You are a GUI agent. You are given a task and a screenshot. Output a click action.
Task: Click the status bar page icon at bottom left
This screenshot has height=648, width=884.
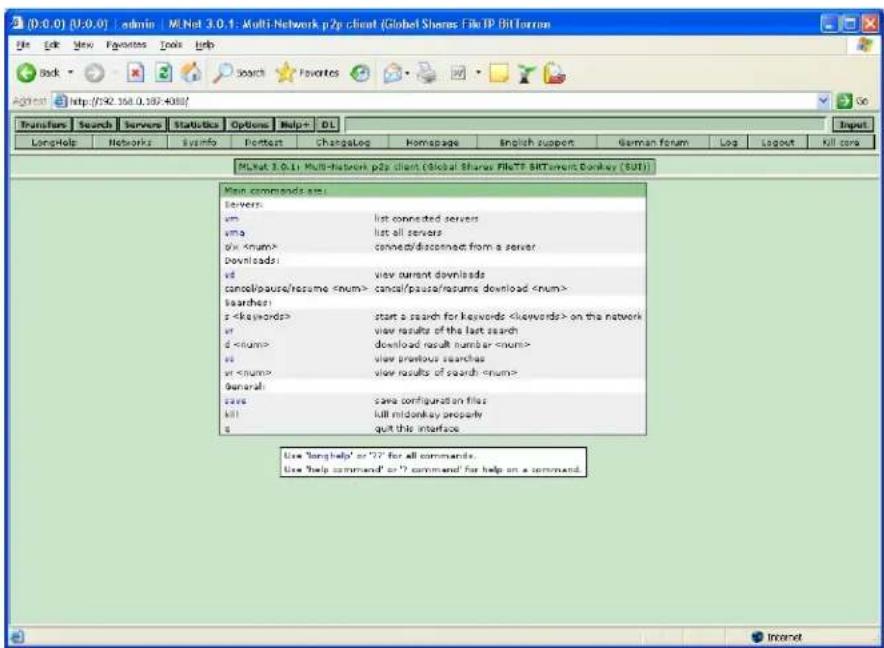pos(17,637)
